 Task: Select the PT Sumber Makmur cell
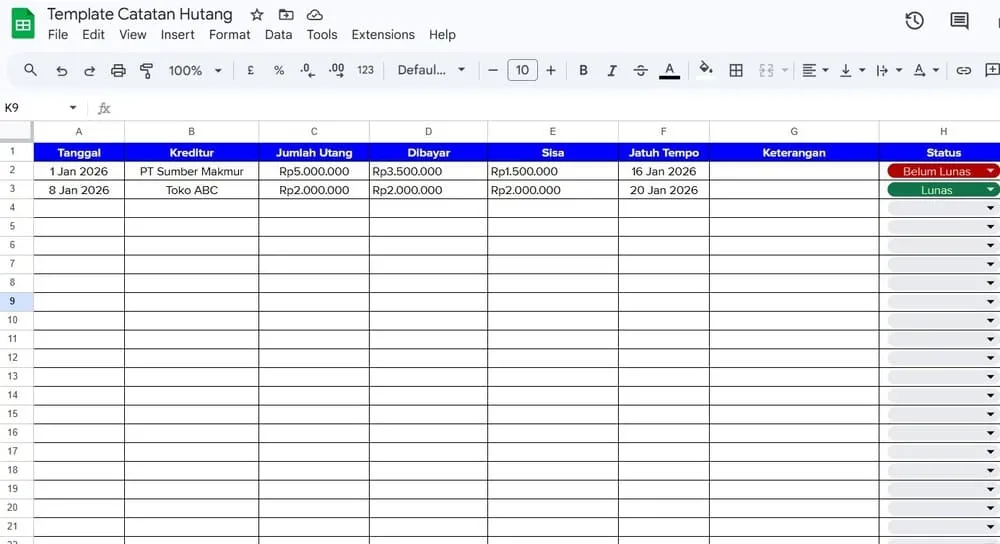pos(191,171)
